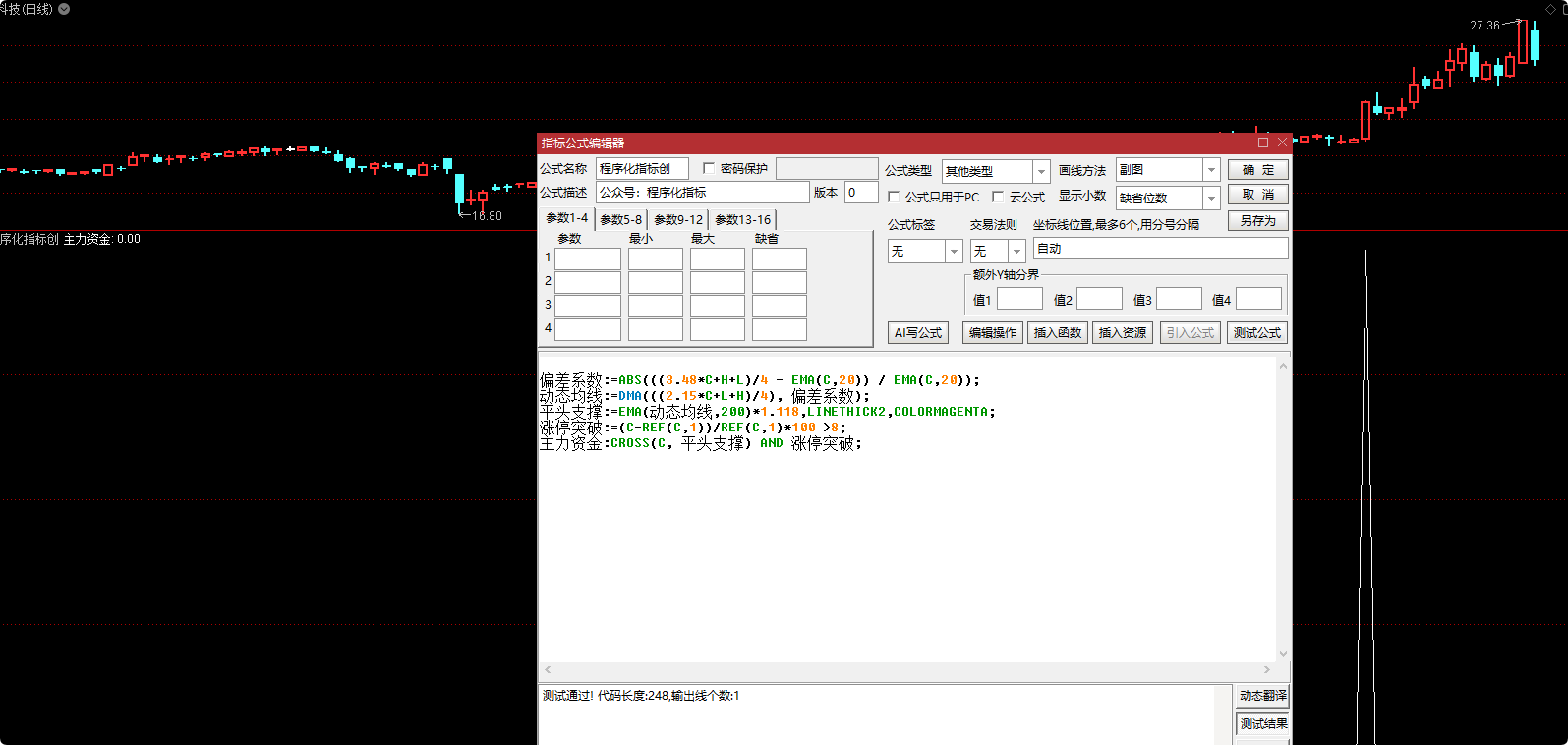Click the 测试公式 button
Image resolution: width=1568 pixels, height=745 pixels.
(x=1256, y=333)
